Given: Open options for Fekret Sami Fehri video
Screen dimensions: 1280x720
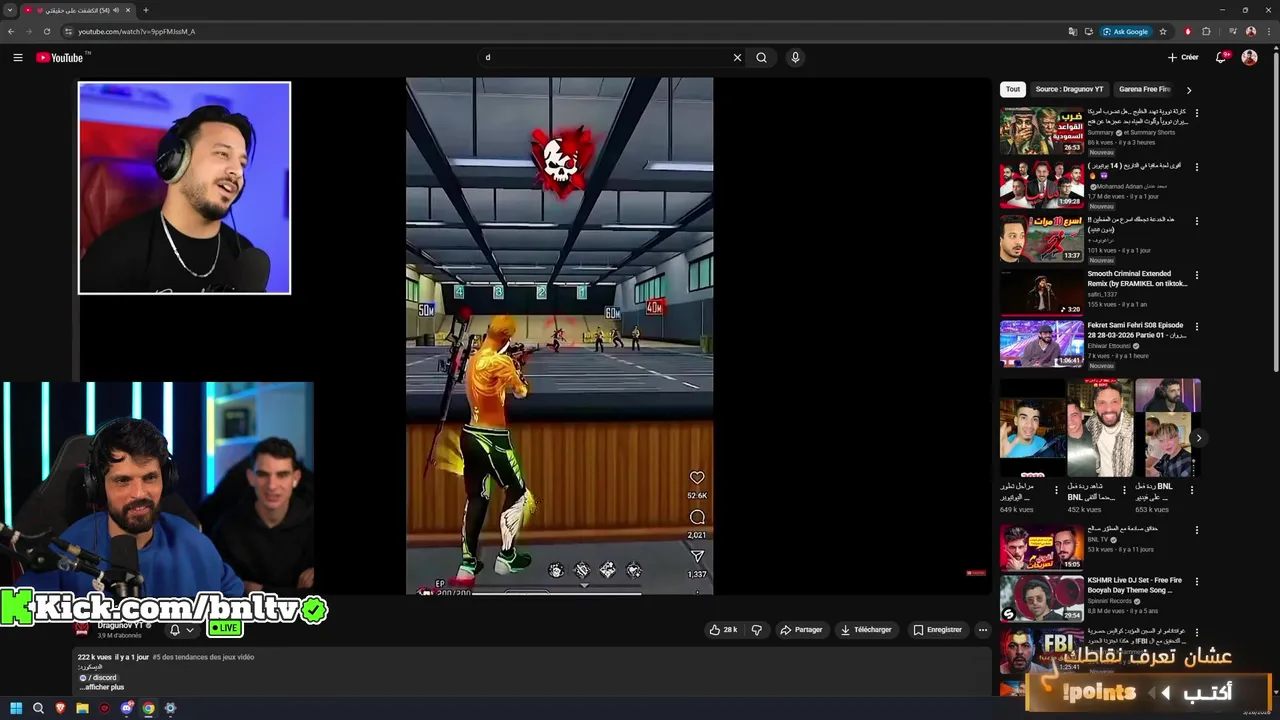Looking at the screenshot, I should coord(1196,327).
